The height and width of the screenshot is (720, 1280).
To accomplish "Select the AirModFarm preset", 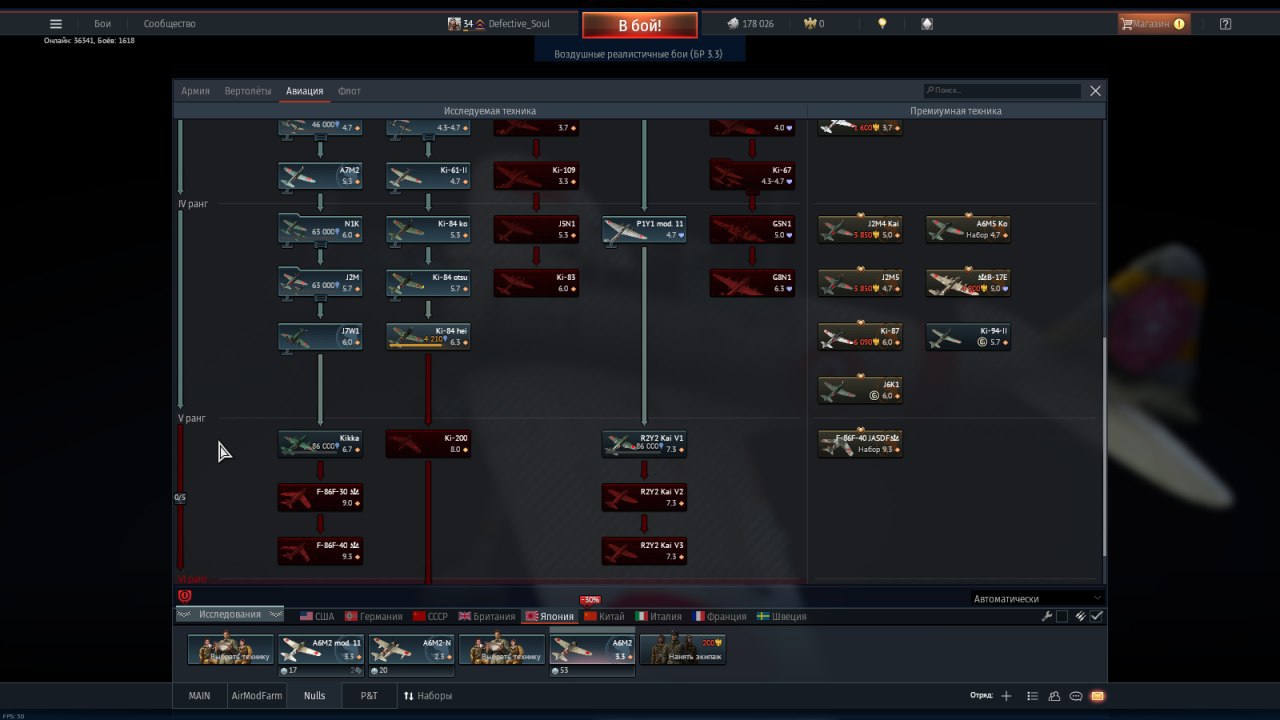I will tap(257, 696).
